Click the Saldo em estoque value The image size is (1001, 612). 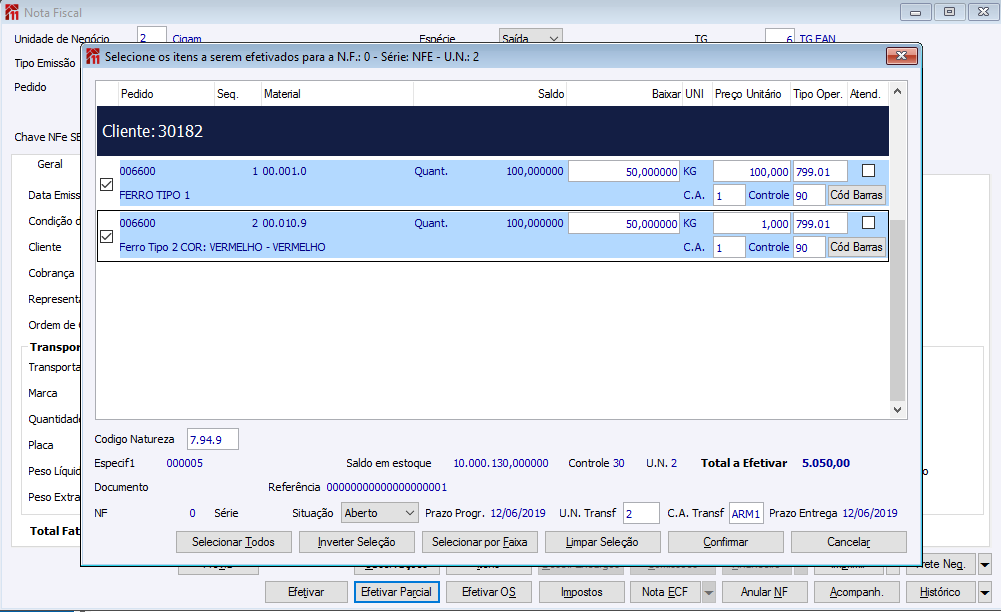point(501,463)
